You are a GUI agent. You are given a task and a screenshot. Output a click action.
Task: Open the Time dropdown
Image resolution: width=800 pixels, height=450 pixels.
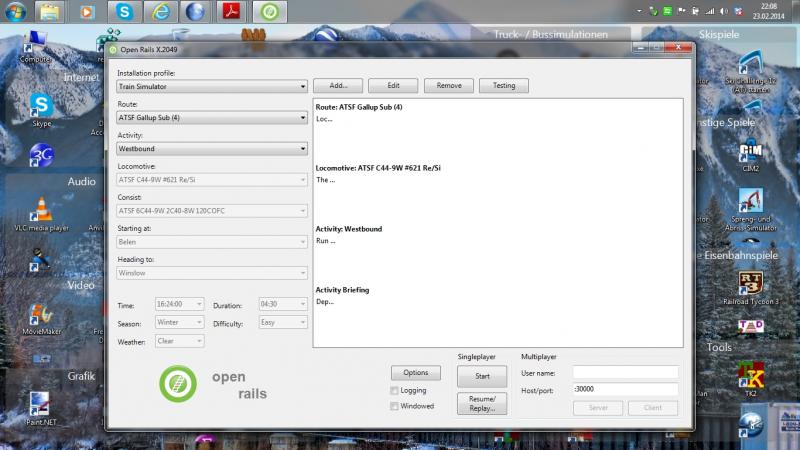(x=180, y=304)
